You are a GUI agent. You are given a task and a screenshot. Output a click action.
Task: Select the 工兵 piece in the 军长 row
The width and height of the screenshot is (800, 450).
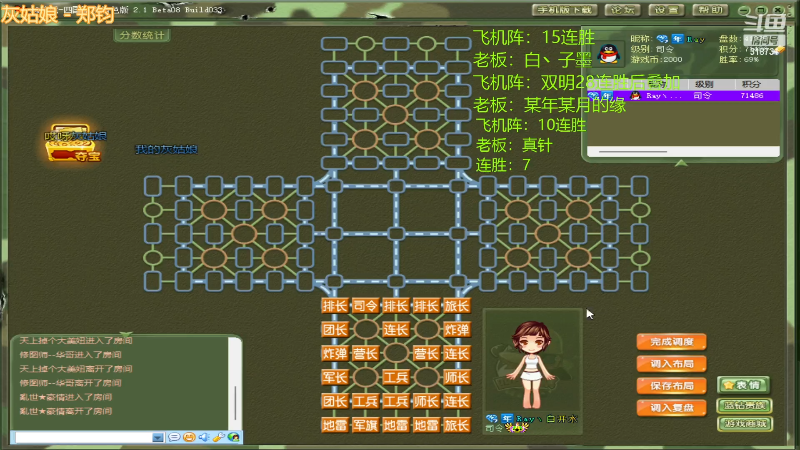396,377
